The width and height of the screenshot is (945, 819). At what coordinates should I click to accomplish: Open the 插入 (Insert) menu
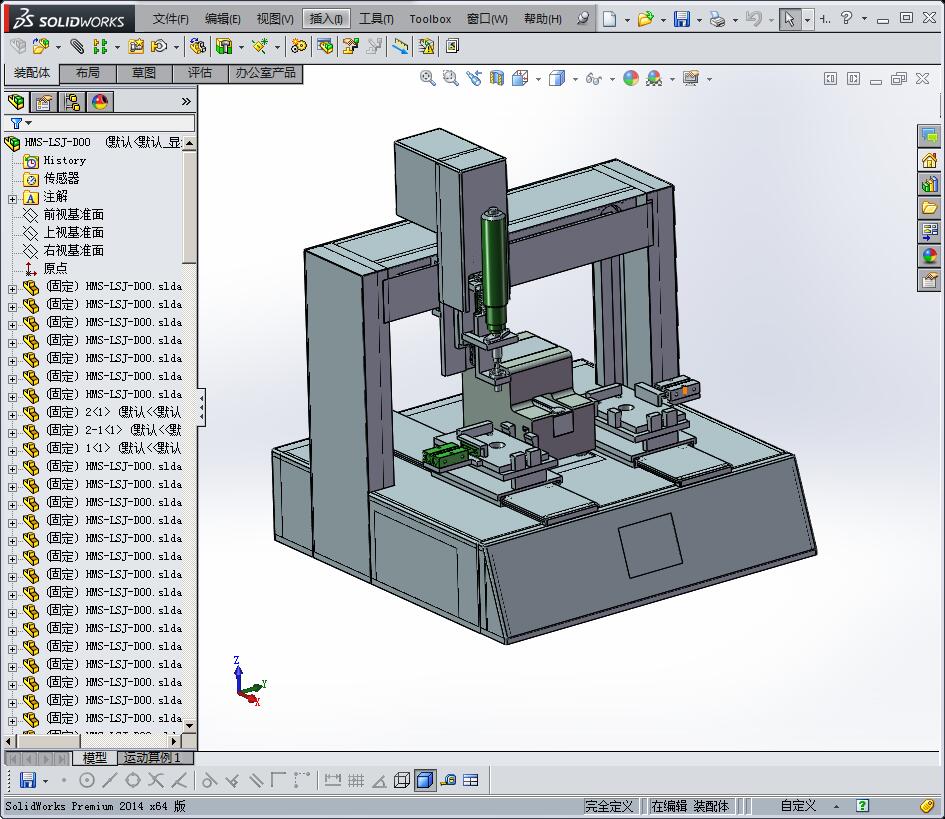[326, 19]
